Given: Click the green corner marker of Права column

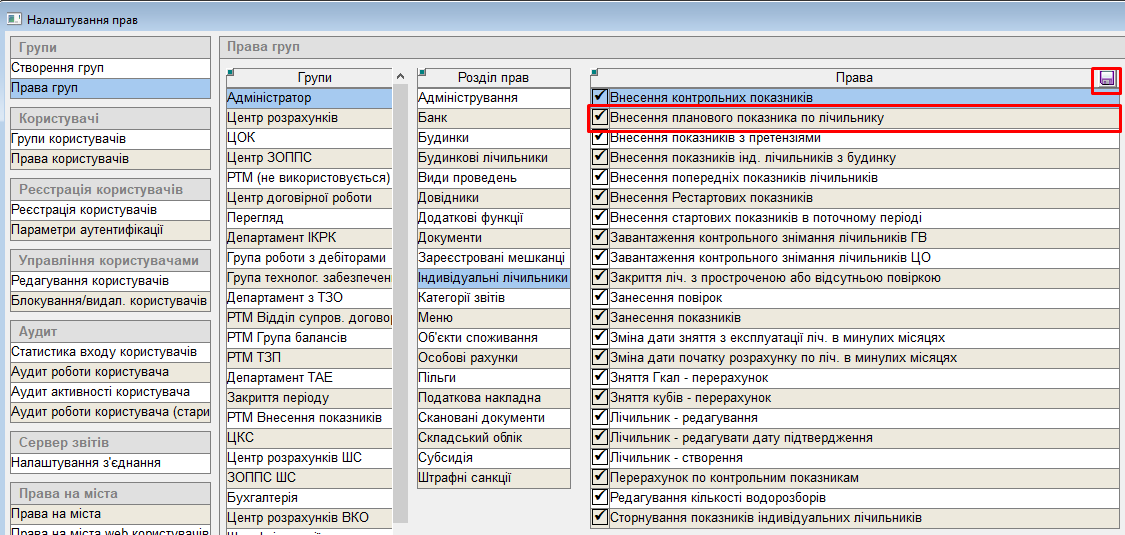Looking at the screenshot, I should click(596, 71).
